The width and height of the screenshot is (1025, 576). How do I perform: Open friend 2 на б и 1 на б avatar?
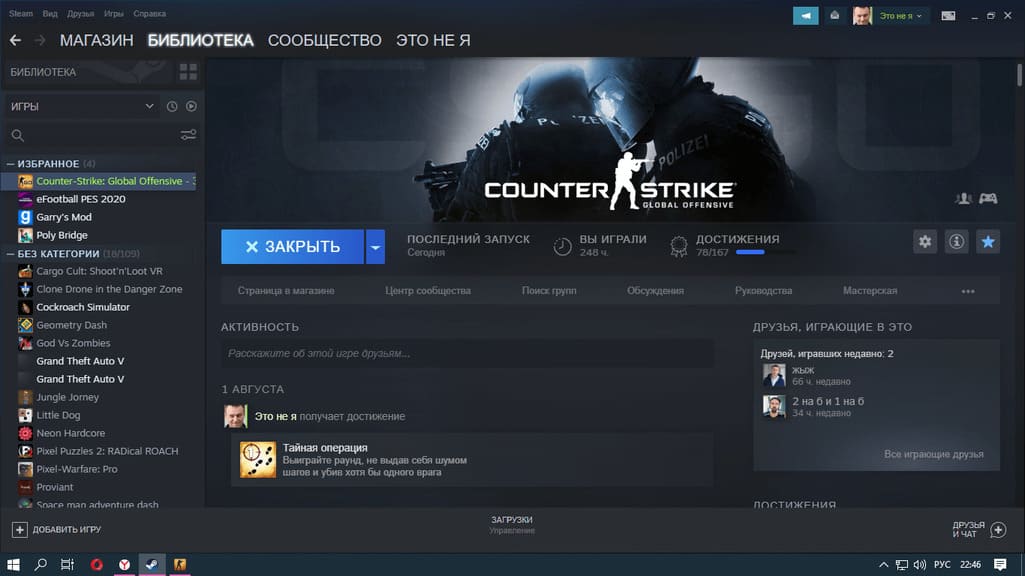774,407
